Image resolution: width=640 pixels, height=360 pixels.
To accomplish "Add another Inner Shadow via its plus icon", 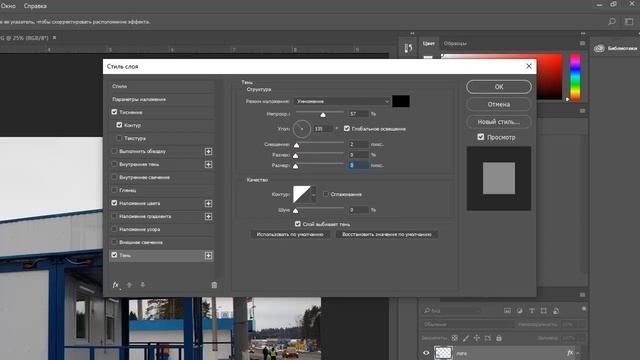I will pyautogui.click(x=208, y=164).
